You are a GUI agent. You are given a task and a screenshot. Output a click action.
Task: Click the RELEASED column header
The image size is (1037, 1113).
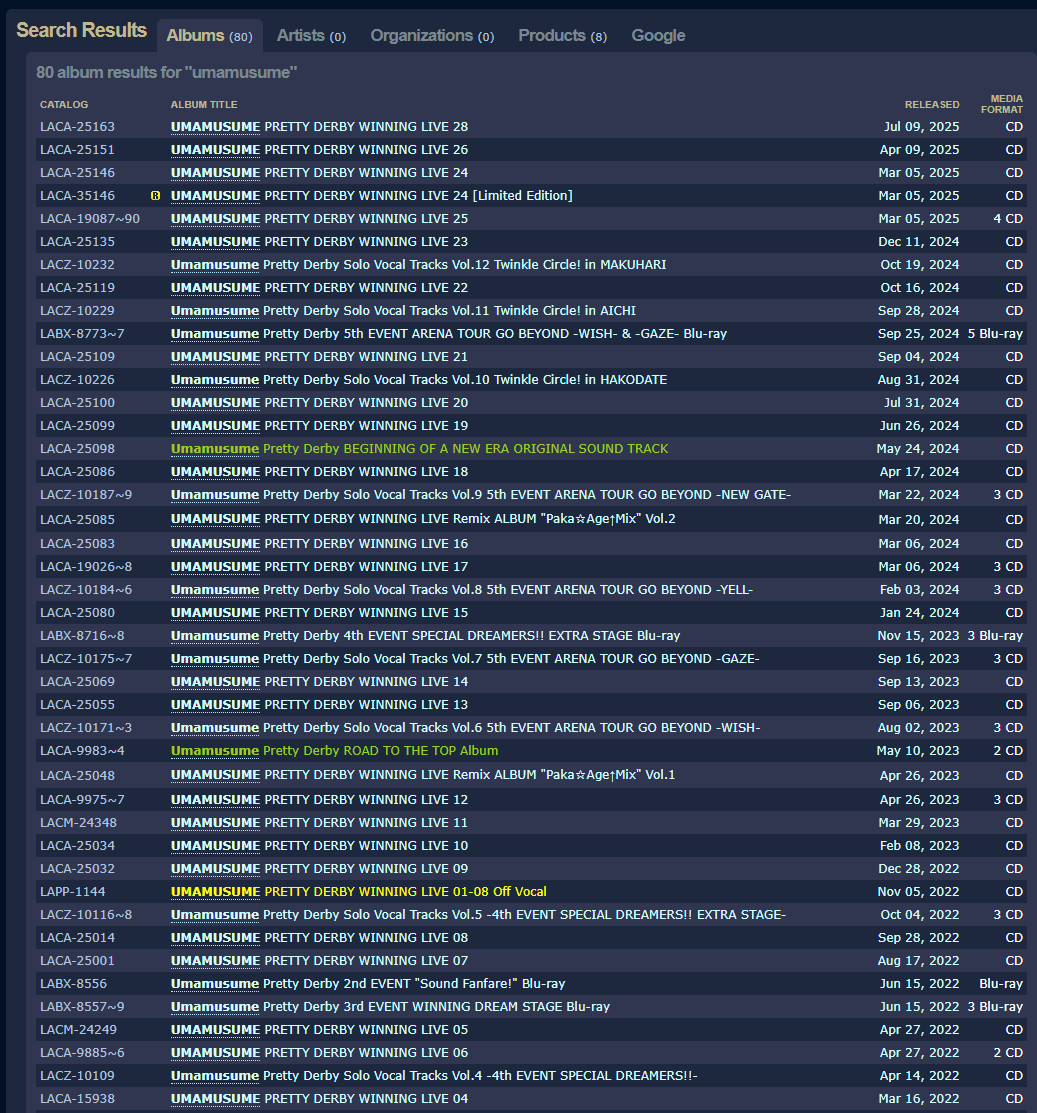click(932, 104)
